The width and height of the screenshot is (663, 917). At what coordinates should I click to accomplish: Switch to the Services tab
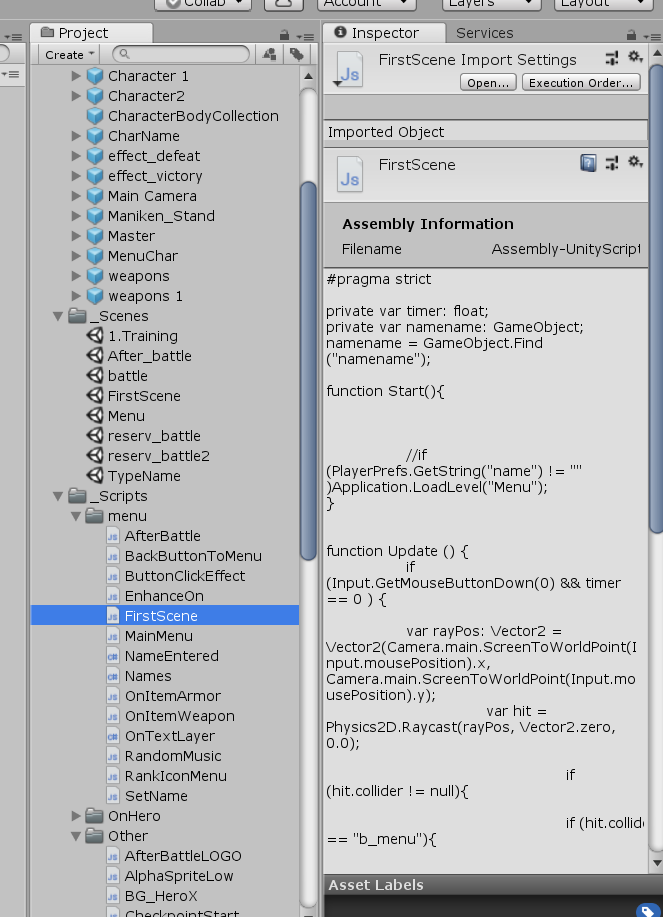pos(485,33)
